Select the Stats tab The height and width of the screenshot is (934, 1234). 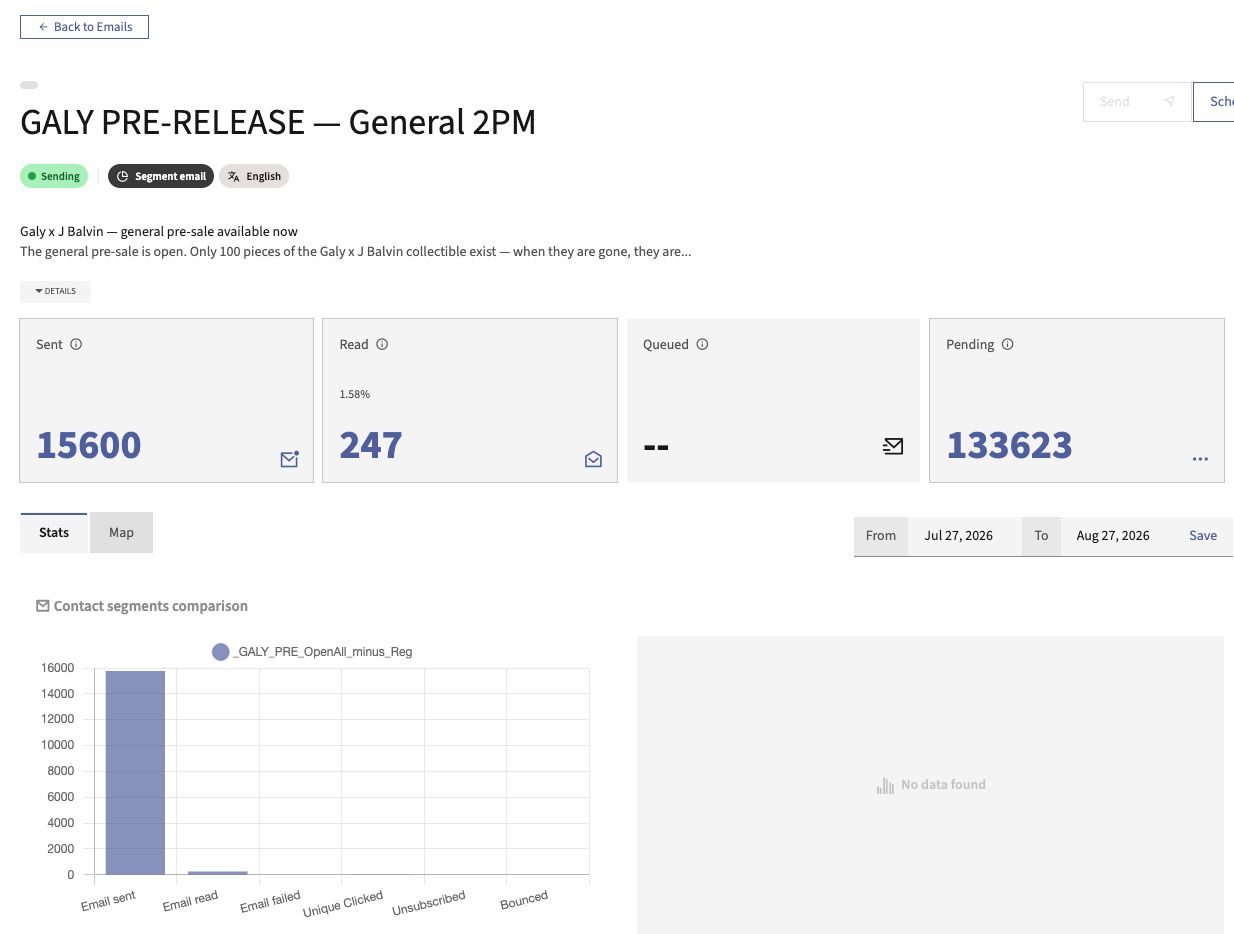point(54,533)
